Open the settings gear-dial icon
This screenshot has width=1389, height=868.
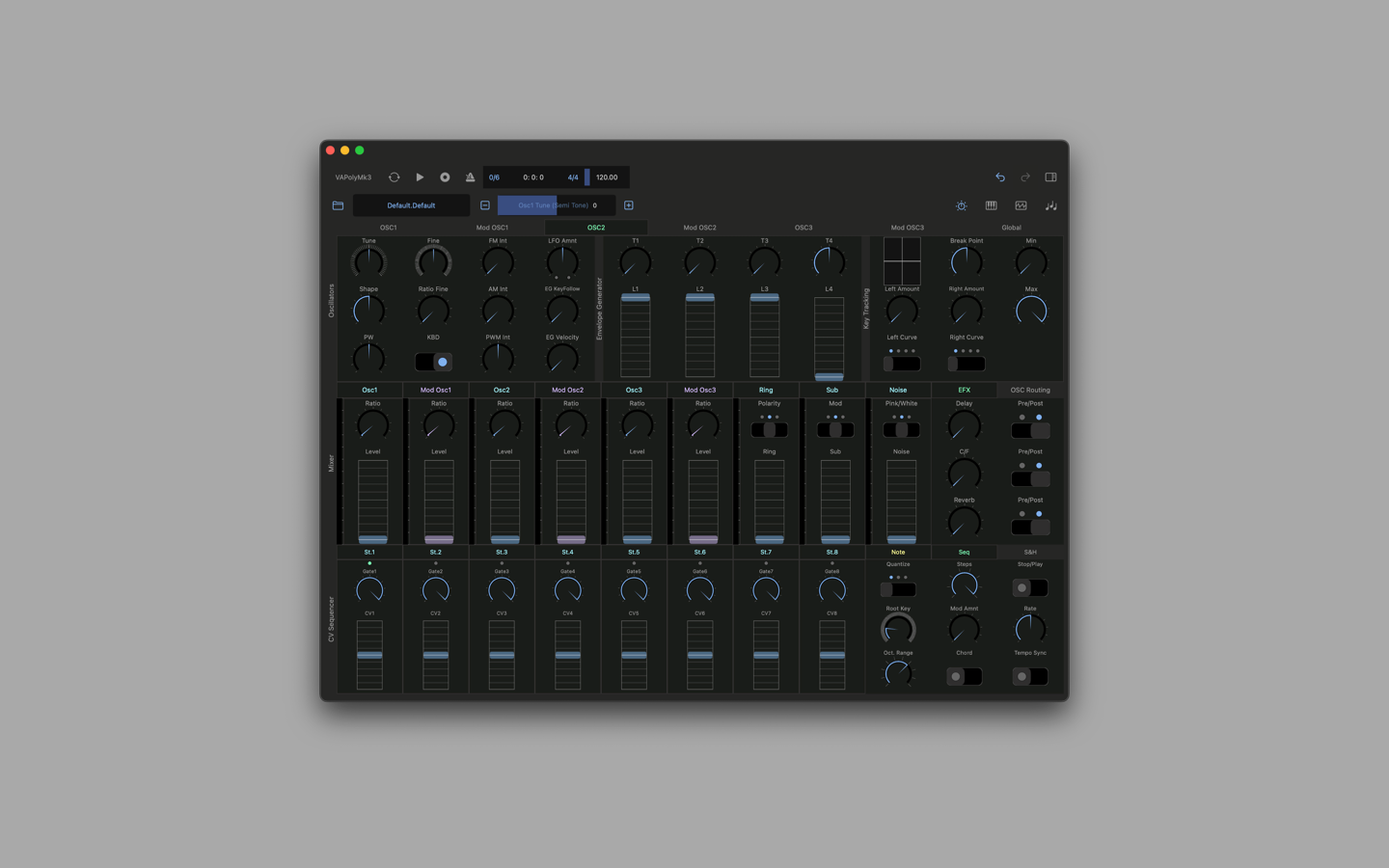click(x=961, y=205)
